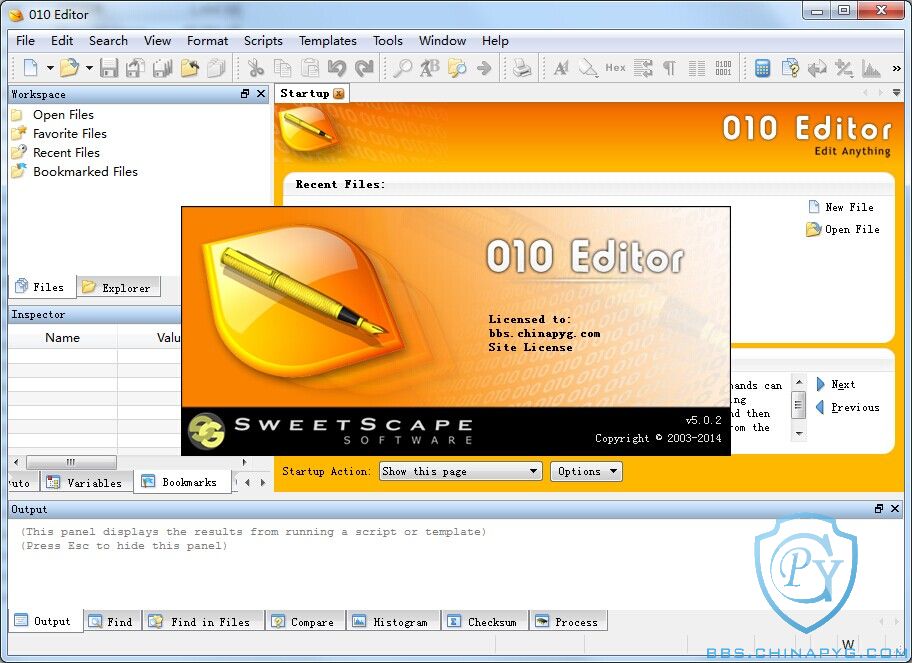Click the Save floppy disk icon
This screenshot has width=912, height=663.
point(109,68)
